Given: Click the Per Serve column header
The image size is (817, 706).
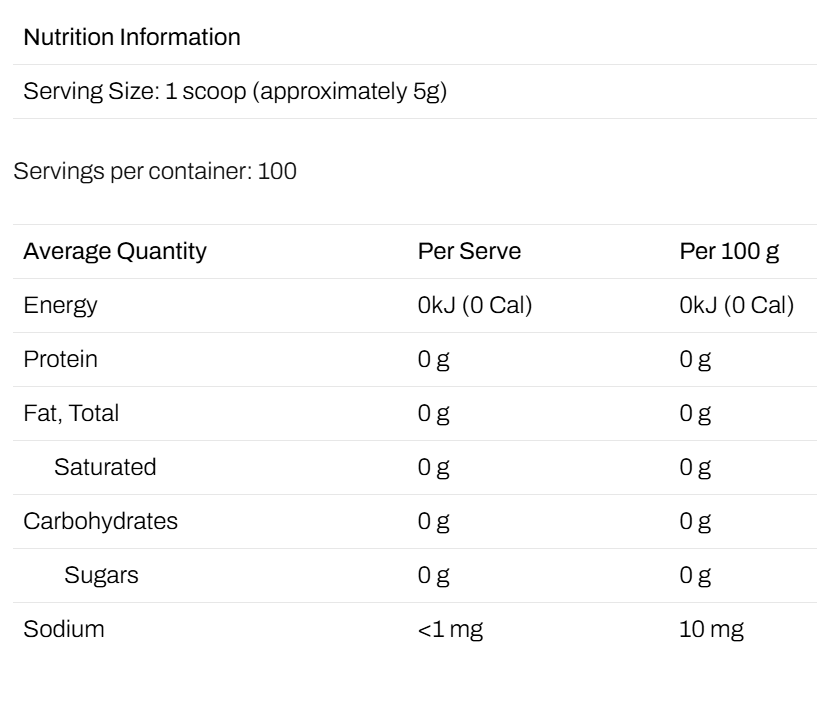Looking at the screenshot, I should tap(469, 251).
